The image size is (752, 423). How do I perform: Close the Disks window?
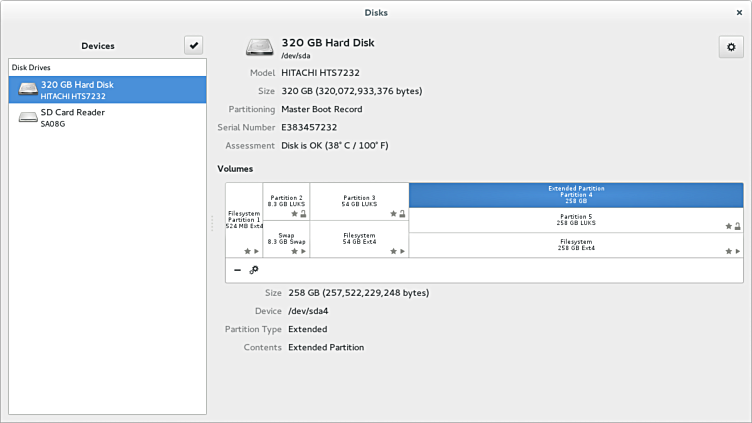coord(739,13)
